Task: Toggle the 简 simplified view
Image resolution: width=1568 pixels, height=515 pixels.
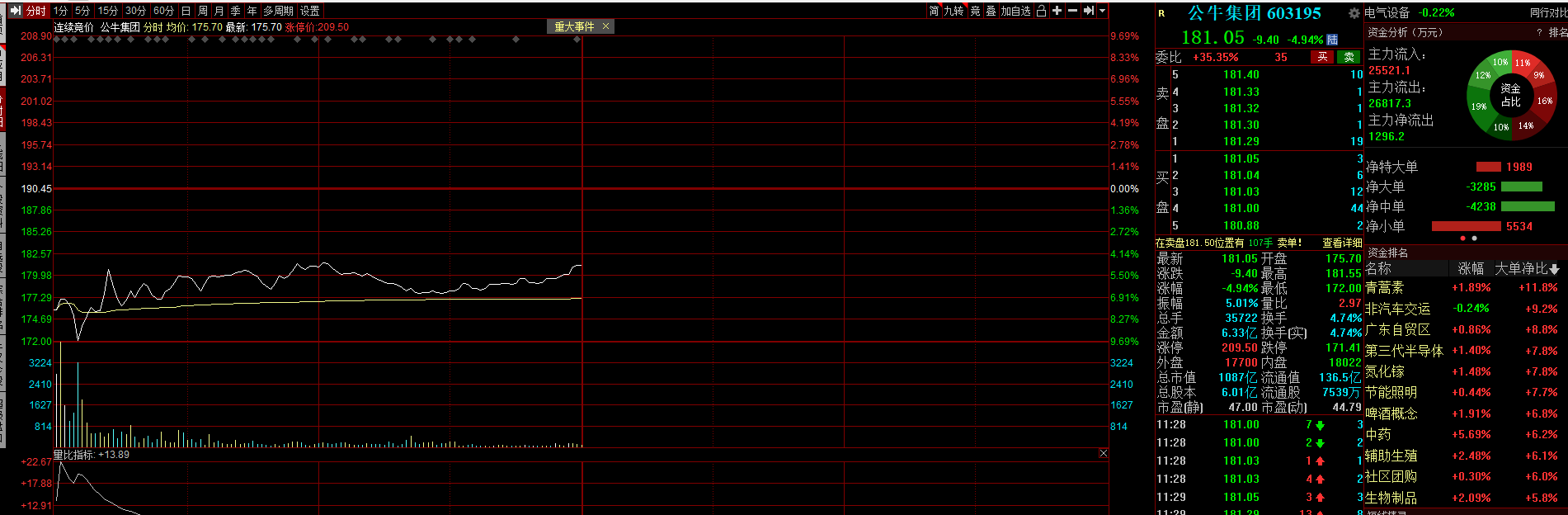Action: point(934,11)
